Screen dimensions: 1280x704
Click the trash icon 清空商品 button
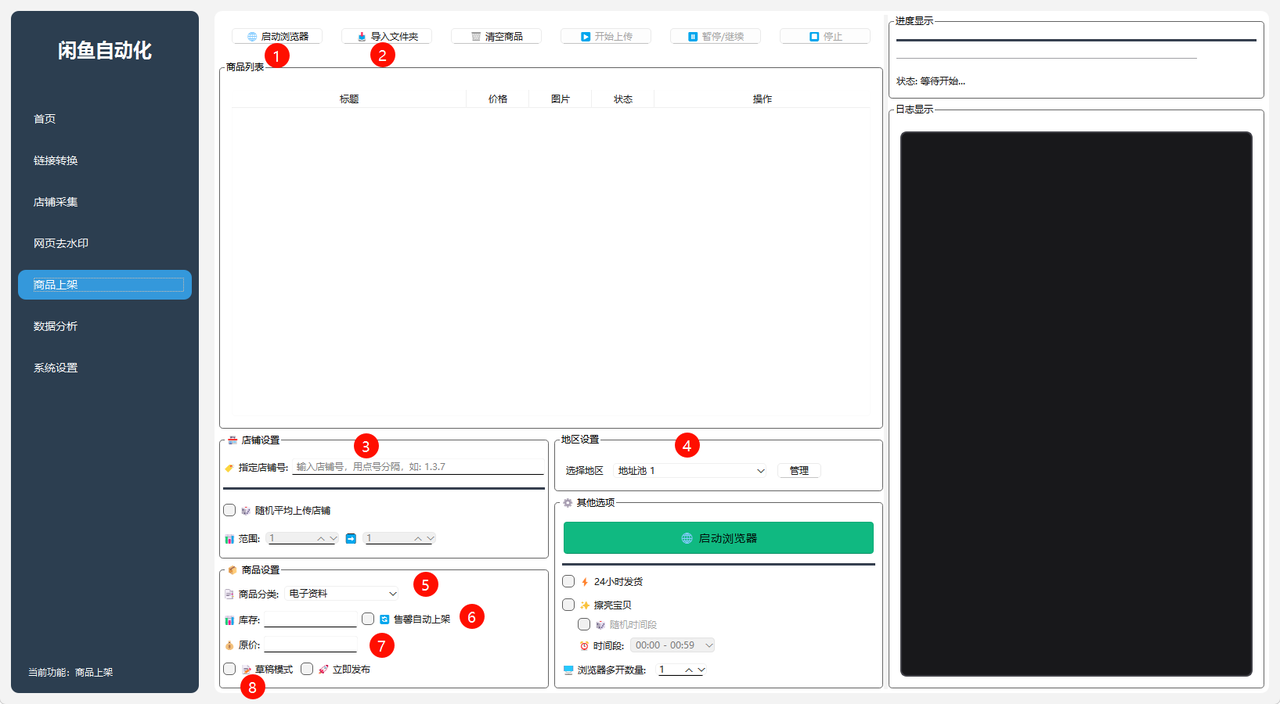click(496, 36)
